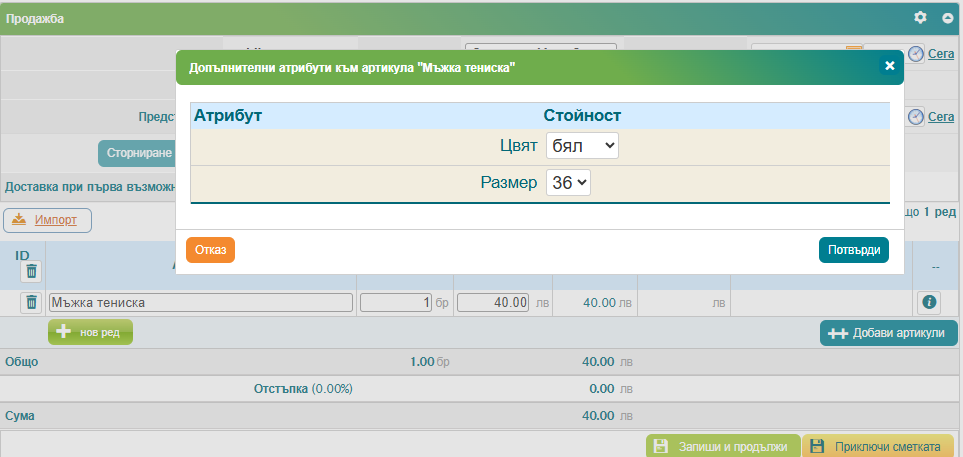Click the Импорт link
The height and width of the screenshot is (457, 963).
pyautogui.click(x=56, y=220)
